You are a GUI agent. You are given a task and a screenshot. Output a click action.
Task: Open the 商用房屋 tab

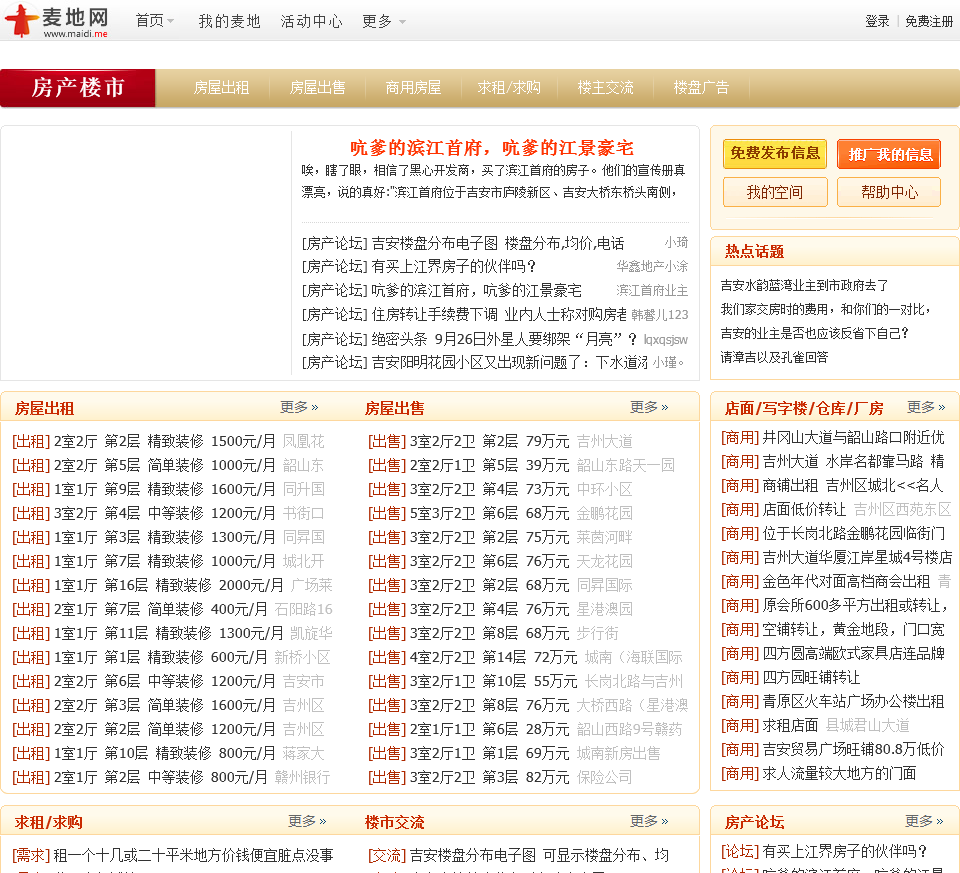point(413,88)
